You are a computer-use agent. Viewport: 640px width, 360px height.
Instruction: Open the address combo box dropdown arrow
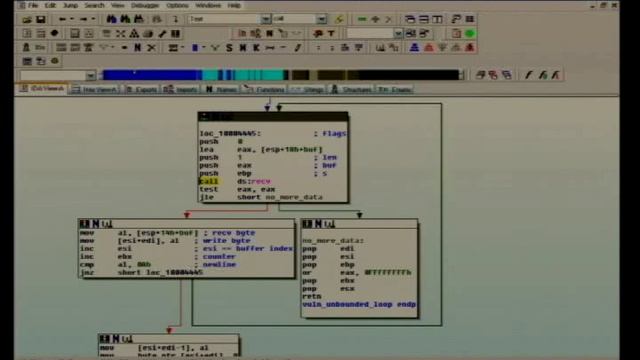click(x=91, y=76)
